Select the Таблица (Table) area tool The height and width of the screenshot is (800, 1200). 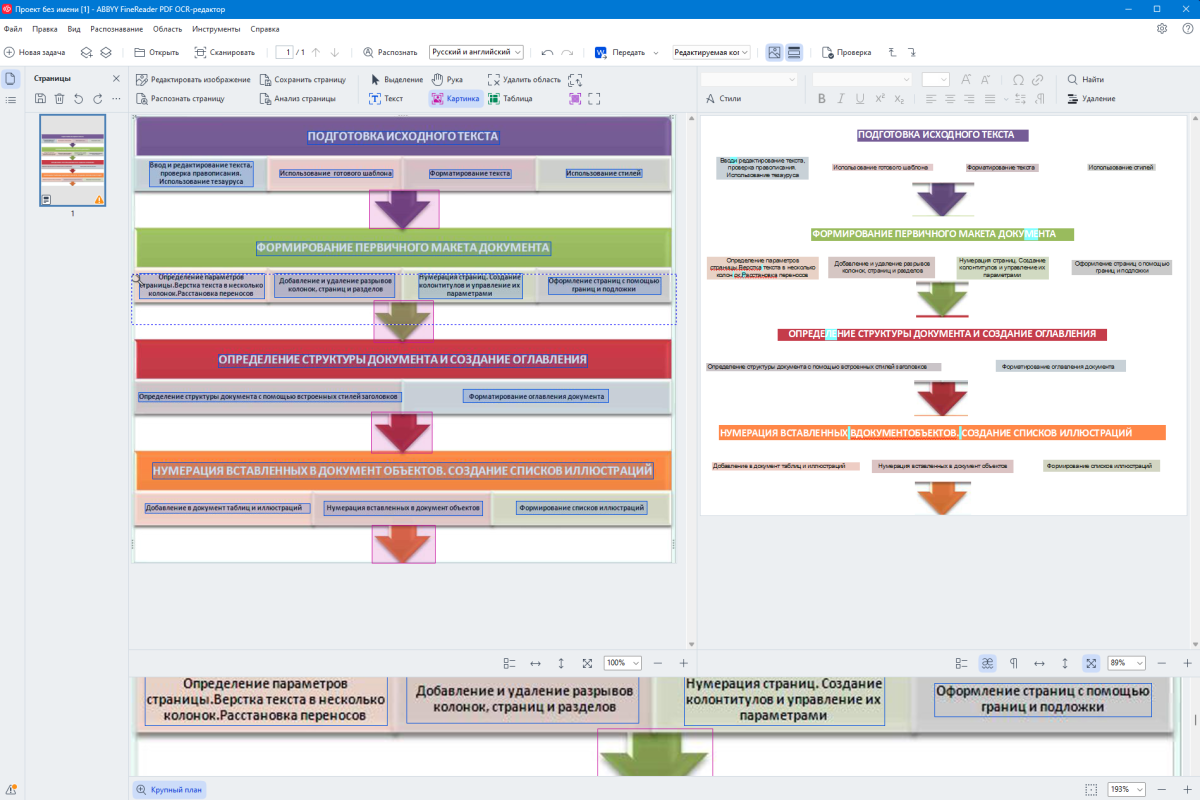coord(510,99)
